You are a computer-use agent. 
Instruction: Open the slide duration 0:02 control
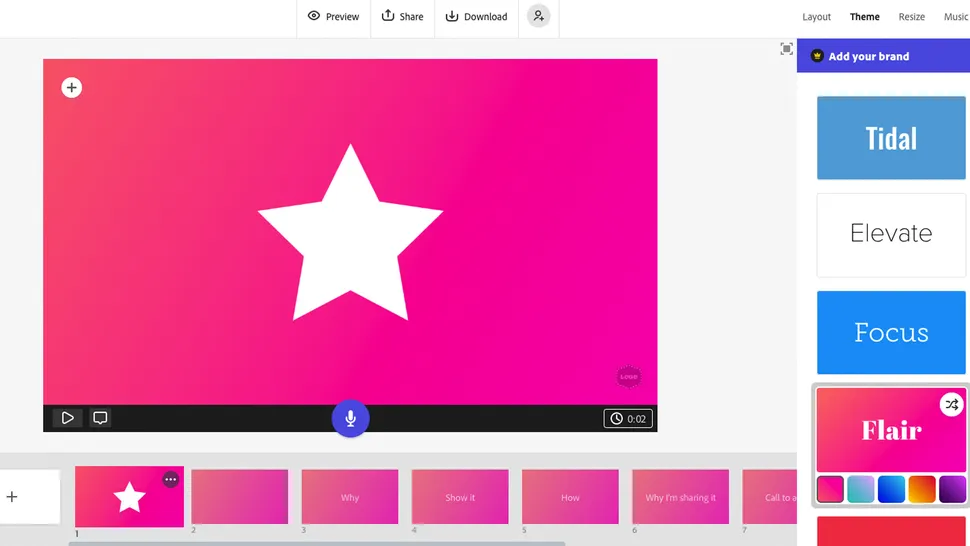tap(628, 419)
